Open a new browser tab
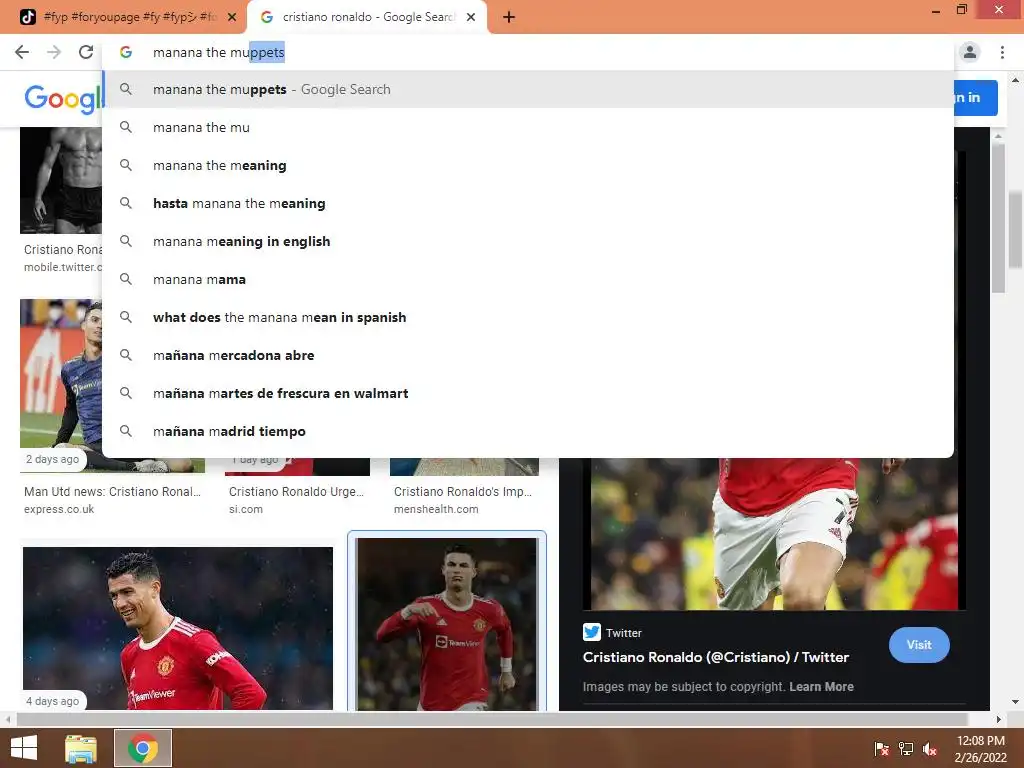Image resolution: width=1024 pixels, height=768 pixels. click(509, 18)
